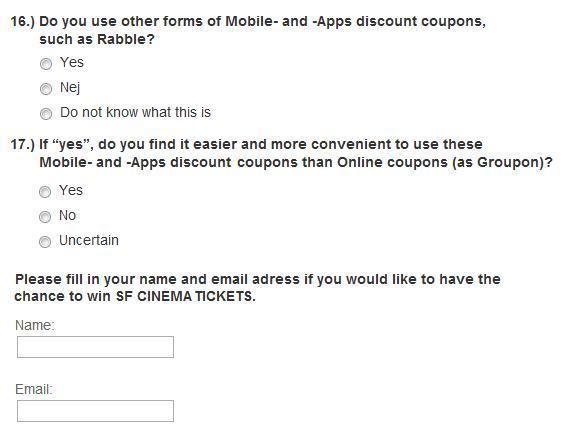Click the 'No' label text in question 17
Image resolution: width=562 pixels, height=429 pixels.
(67, 216)
